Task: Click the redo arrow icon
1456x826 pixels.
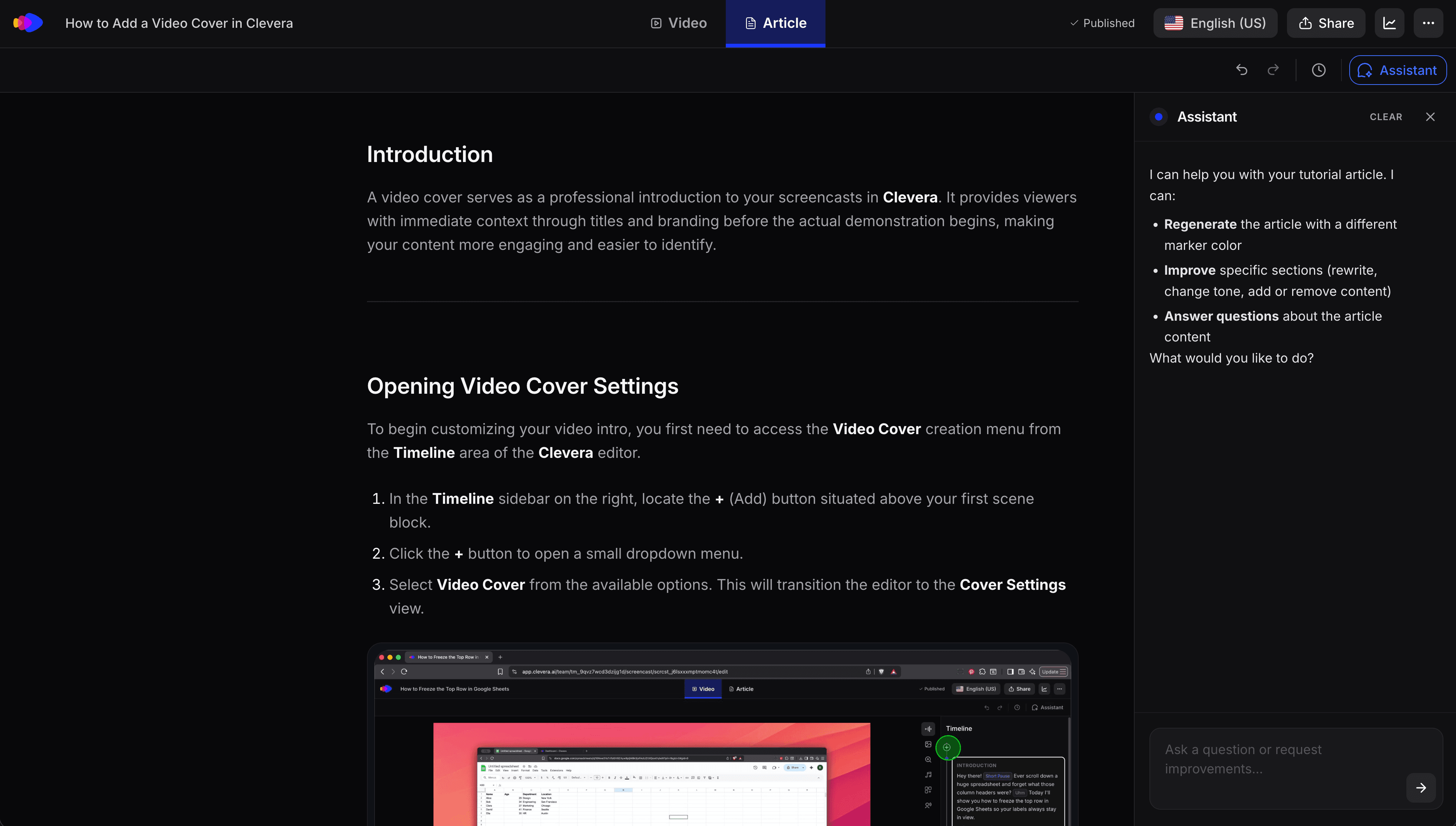Action: click(1273, 70)
